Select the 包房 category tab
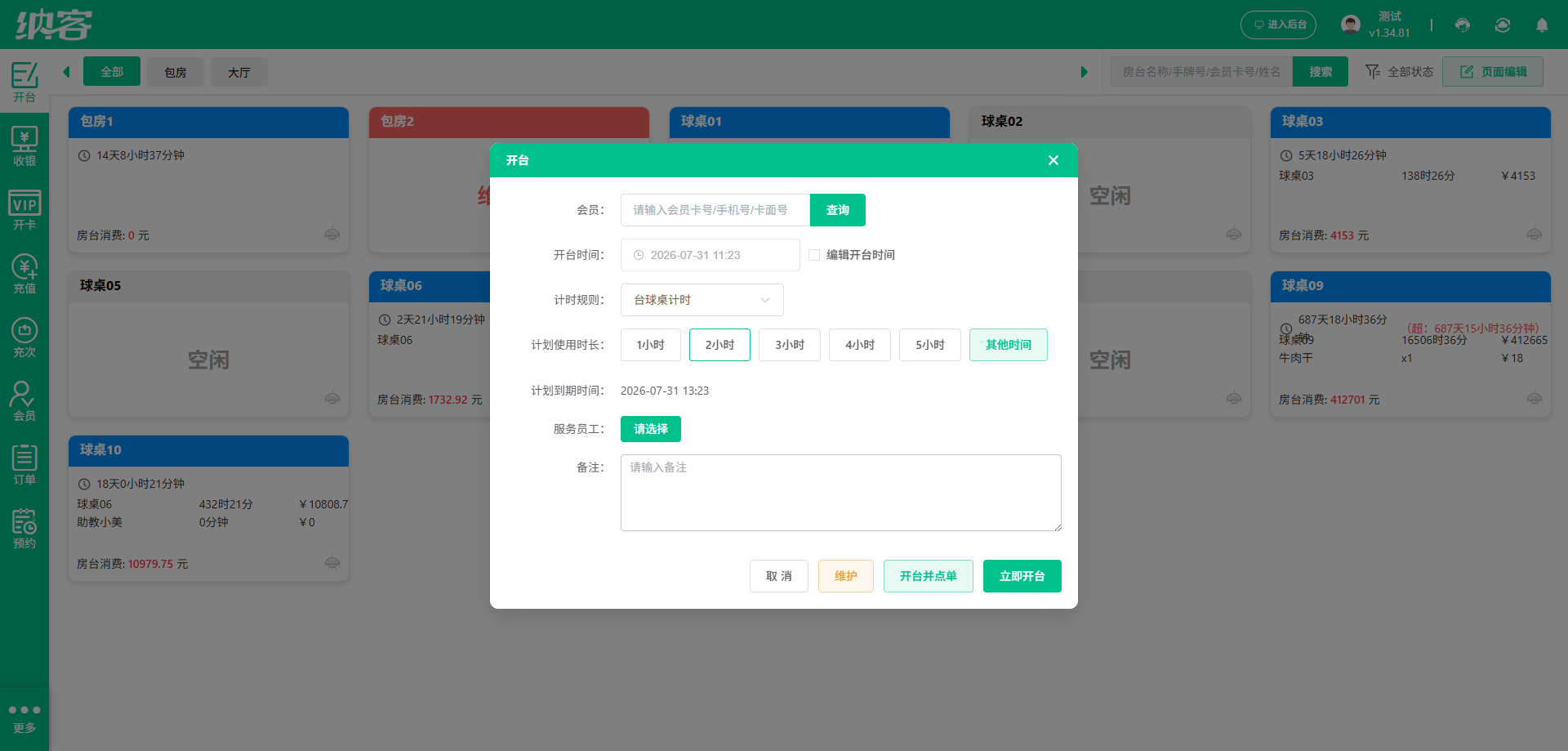1568x751 pixels. pos(176,72)
